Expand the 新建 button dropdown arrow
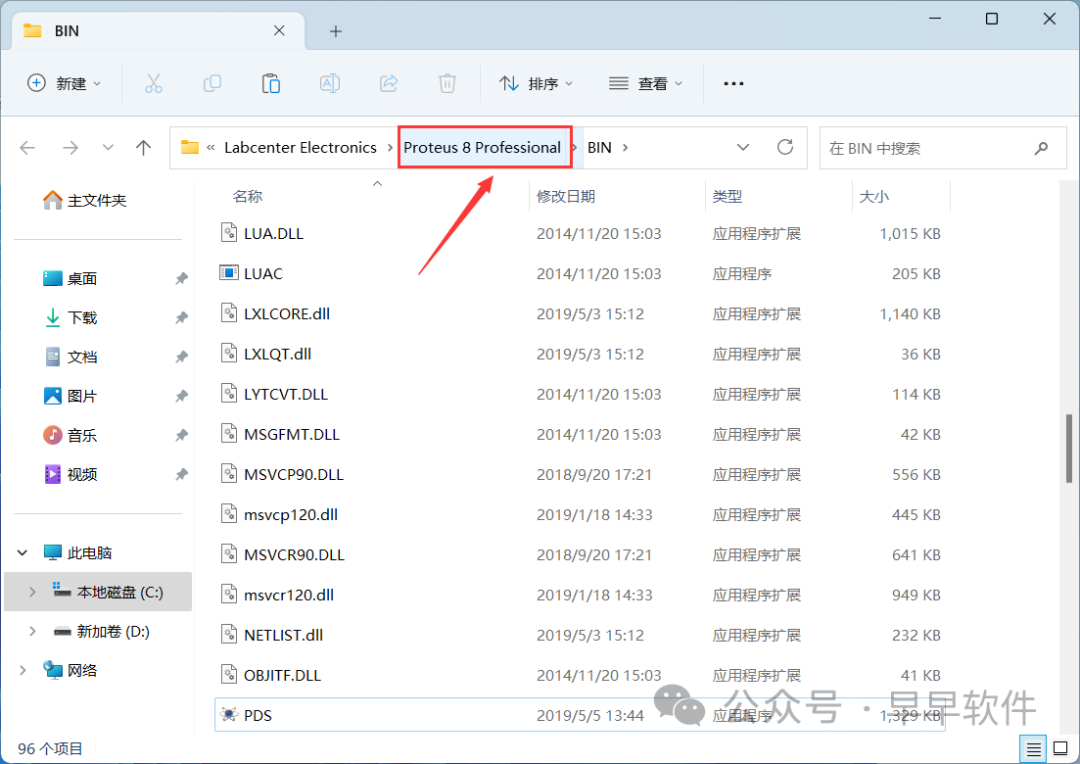 (x=97, y=83)
